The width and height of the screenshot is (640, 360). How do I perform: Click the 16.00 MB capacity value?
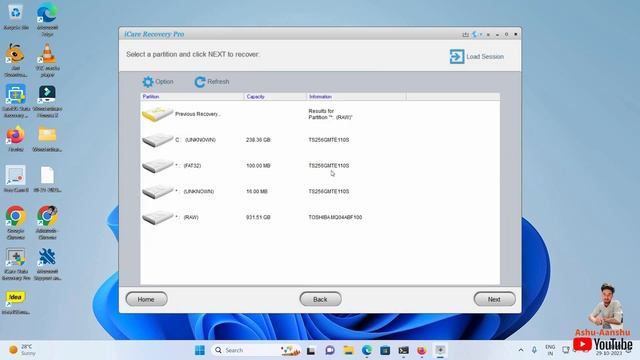coord(257,191)
